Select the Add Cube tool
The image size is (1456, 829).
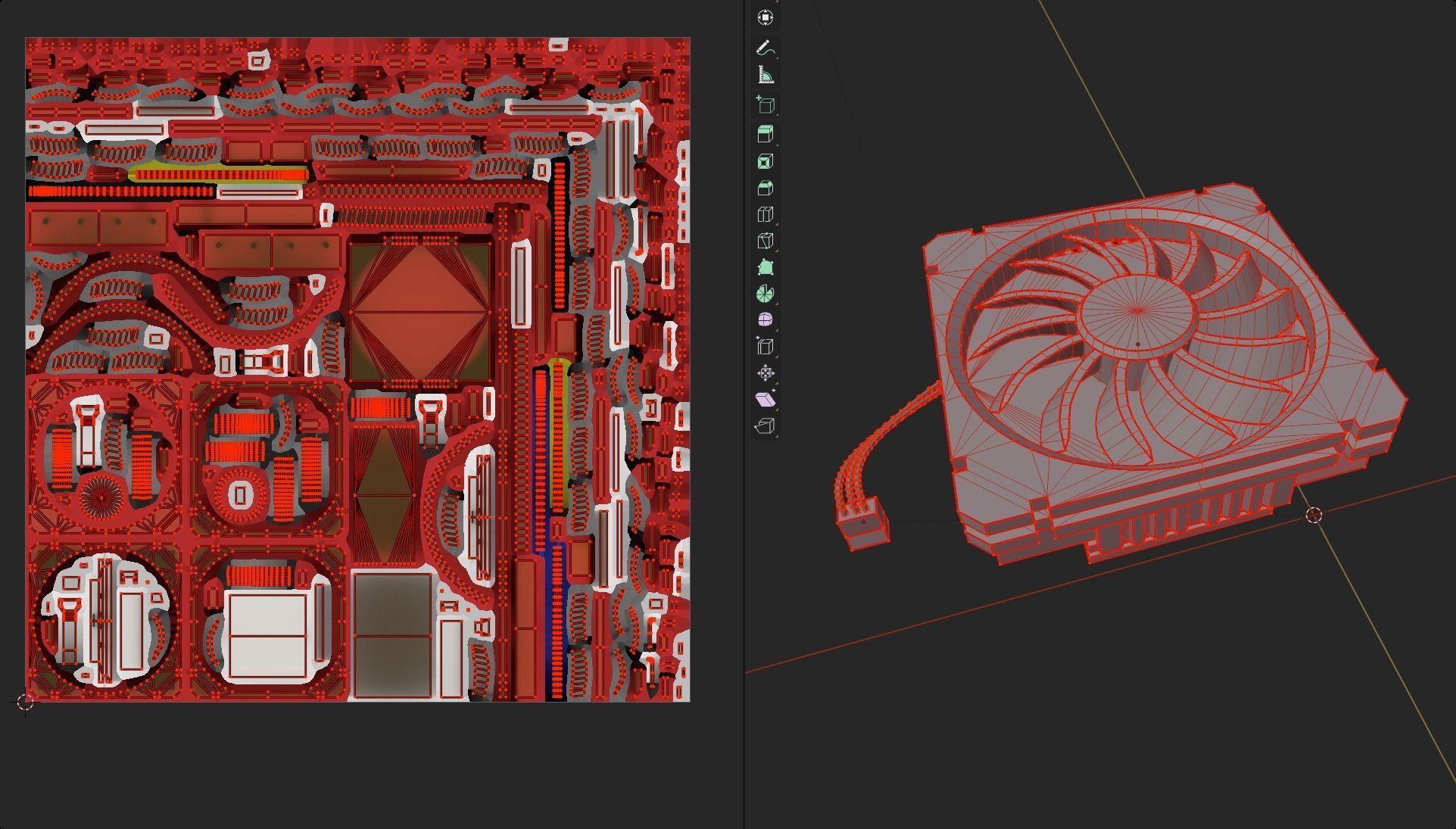point(765,104)
